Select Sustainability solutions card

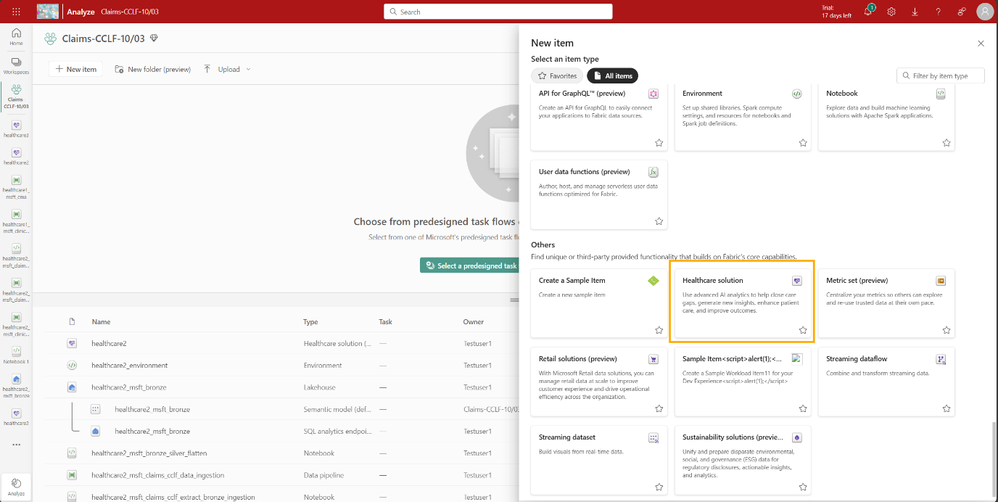coord(743,460)
